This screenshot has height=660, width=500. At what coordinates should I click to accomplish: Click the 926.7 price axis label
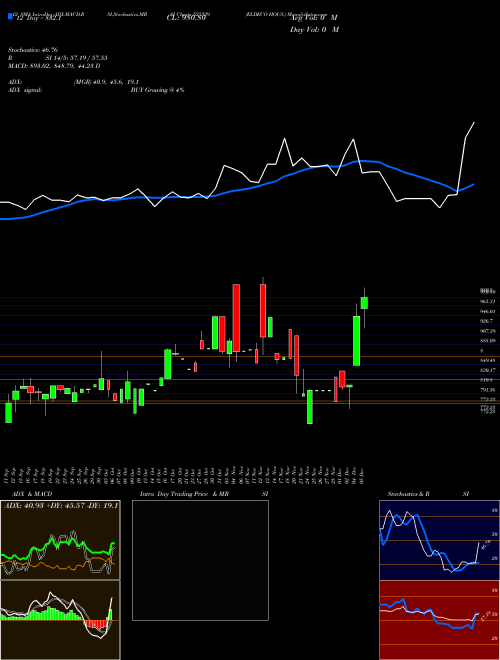point(486,321)
